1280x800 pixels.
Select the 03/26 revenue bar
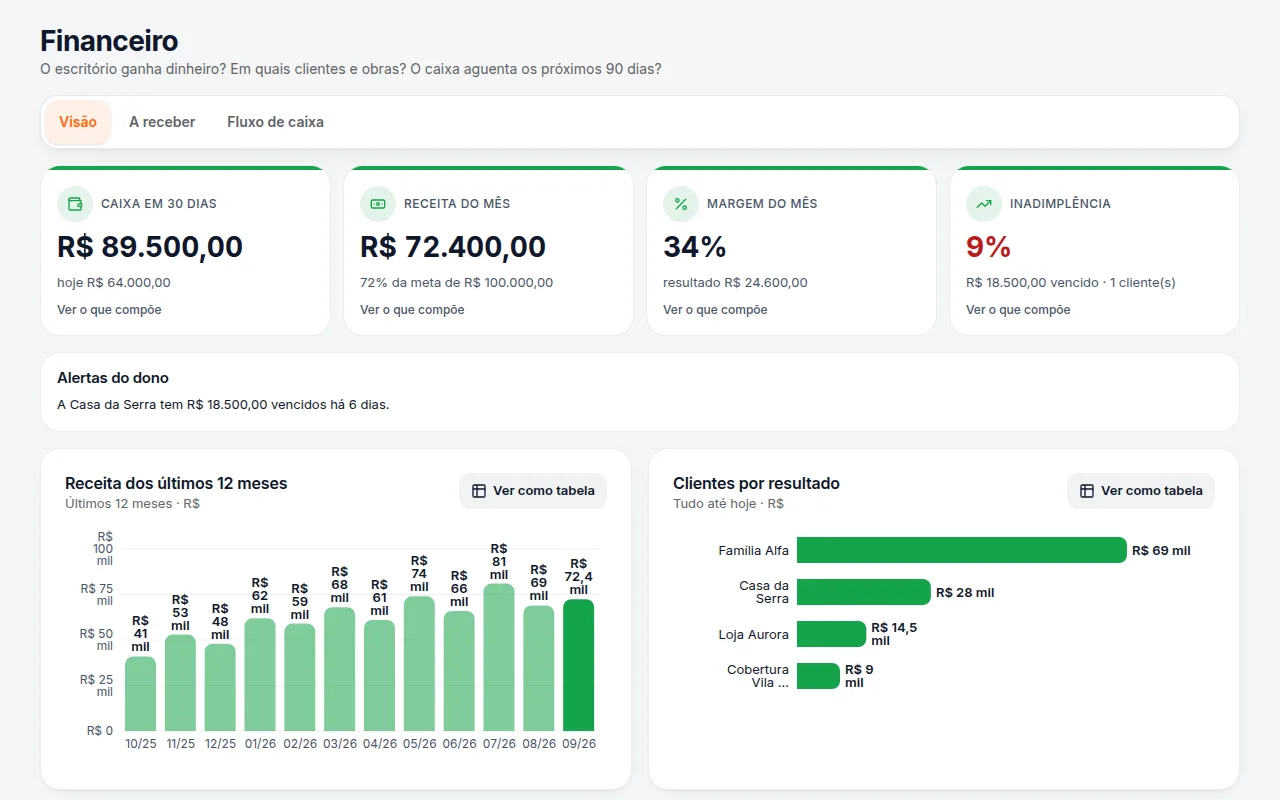pyautogui.click(x=340, y=669)
